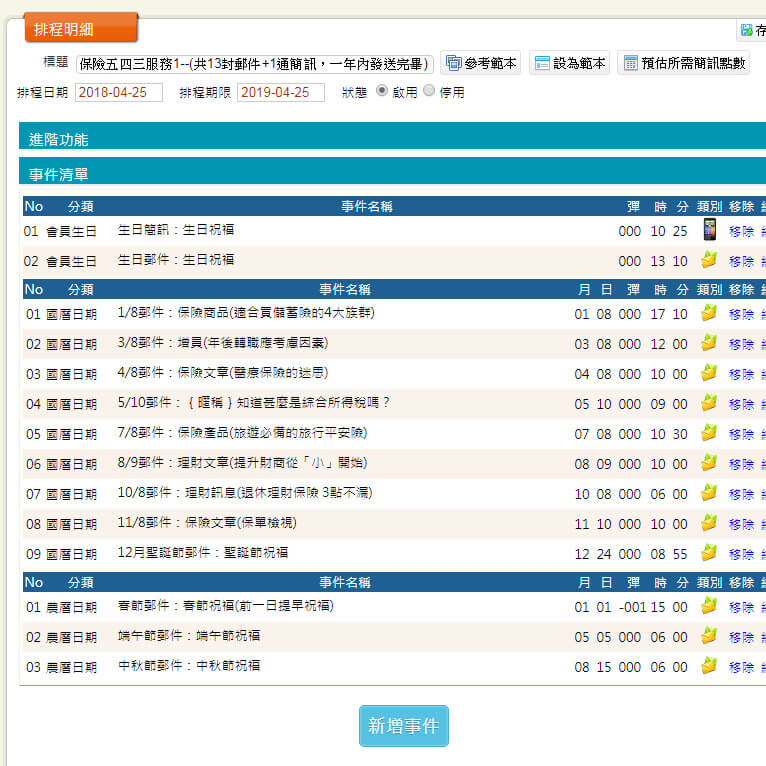
Task: Click the 標題 title input field
Action: coord(255,64)
